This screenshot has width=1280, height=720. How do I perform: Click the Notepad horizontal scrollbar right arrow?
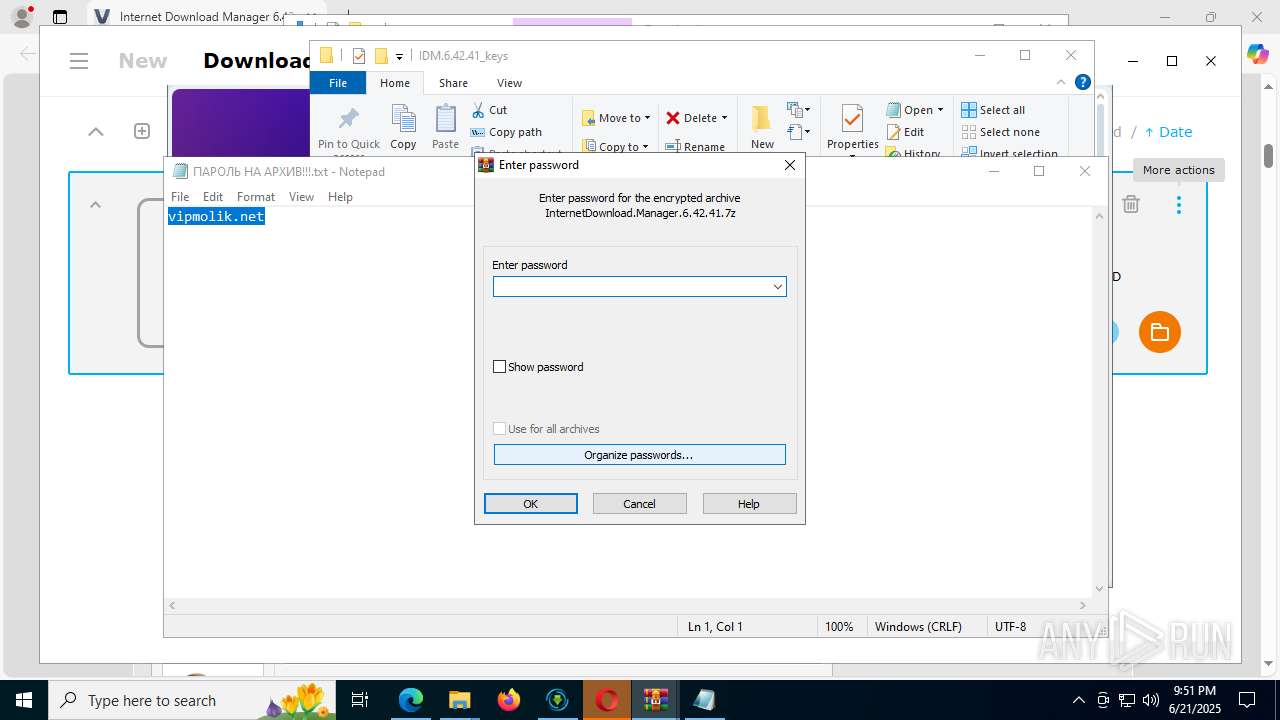pyautogui.click(x=1083, y=605)
